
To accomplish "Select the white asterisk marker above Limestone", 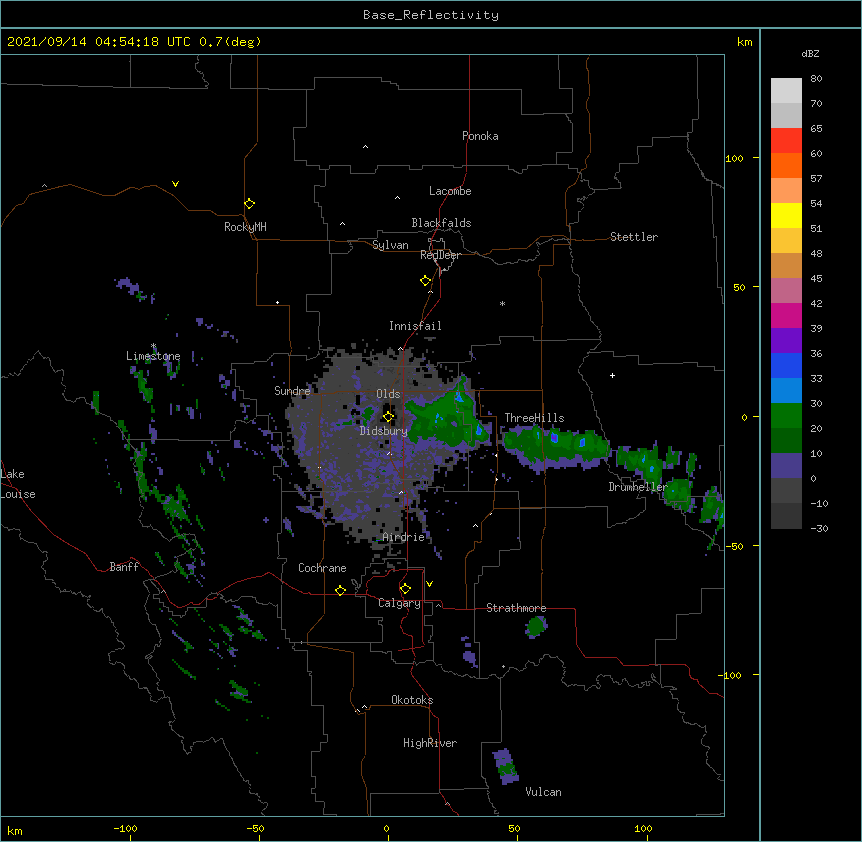I will coord(154,346).
